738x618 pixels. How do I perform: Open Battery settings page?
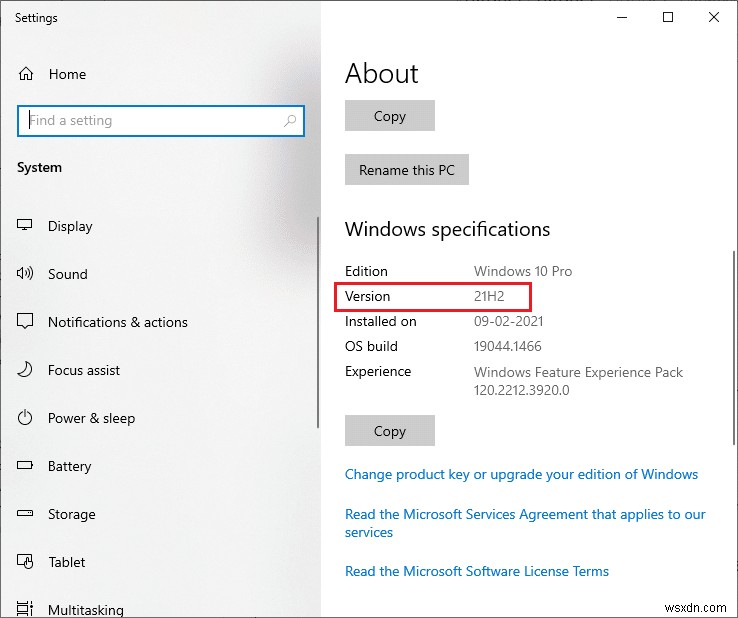pyautogui.click(x=69, y=466)
